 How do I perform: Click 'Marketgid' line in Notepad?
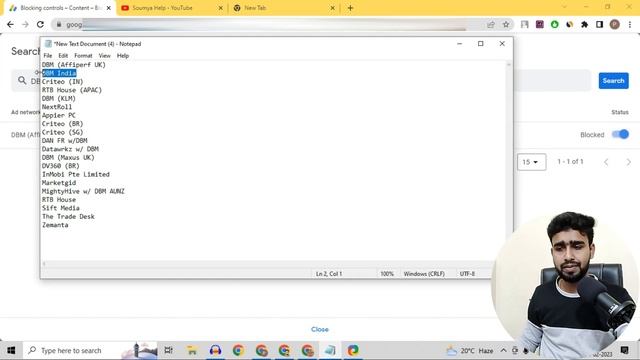coord(59,183)
